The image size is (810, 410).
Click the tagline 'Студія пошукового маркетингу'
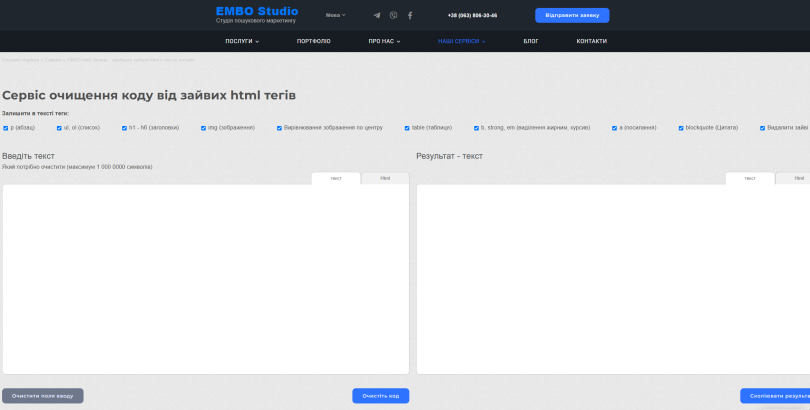pos(256,21)
